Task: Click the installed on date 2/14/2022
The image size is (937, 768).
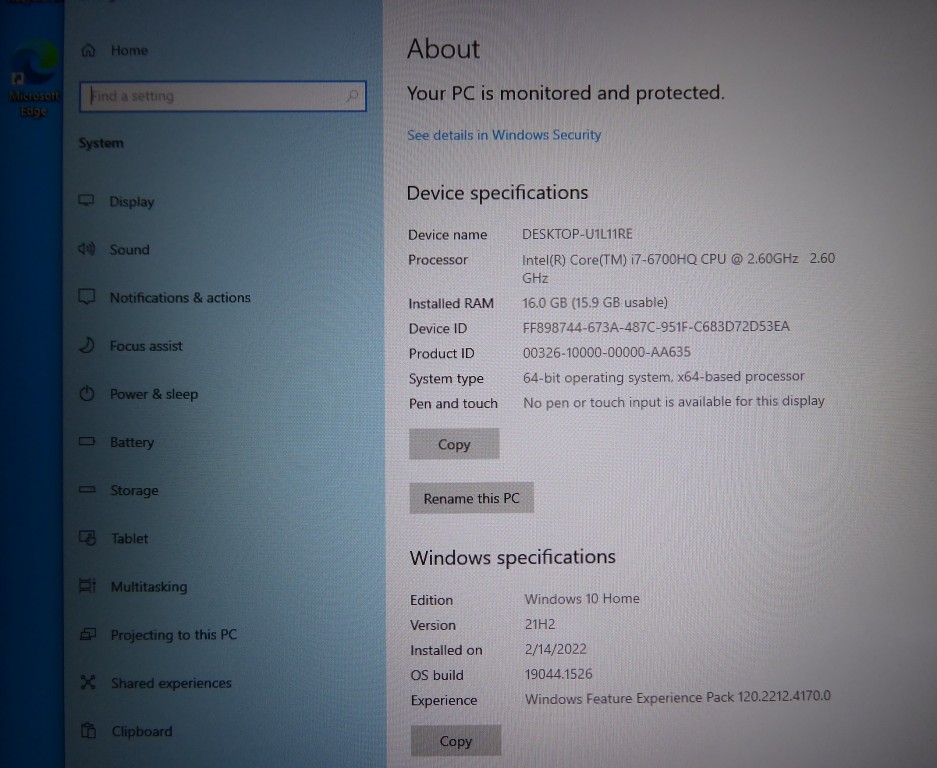Action: click(556, 649)
